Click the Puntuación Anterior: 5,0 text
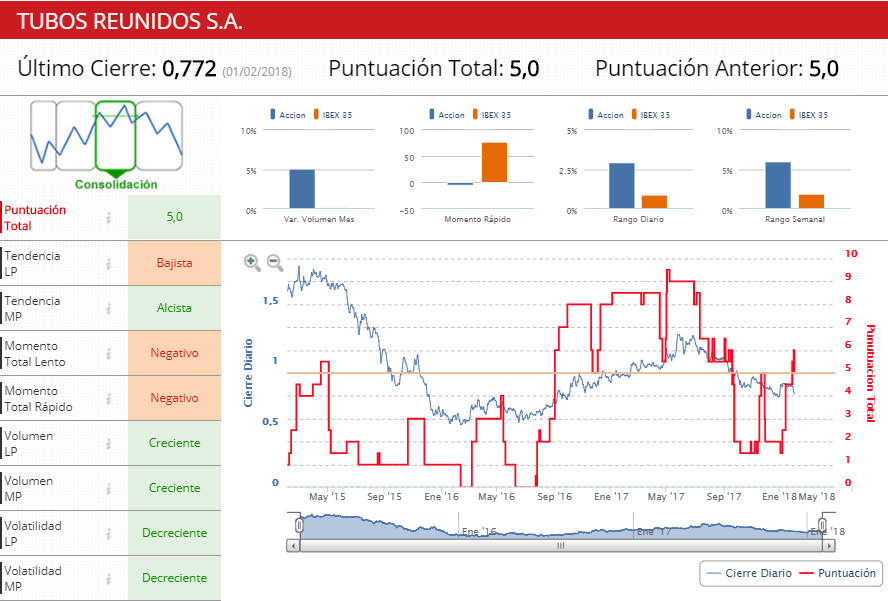This screenshot has height=601, width=888. 716,69
